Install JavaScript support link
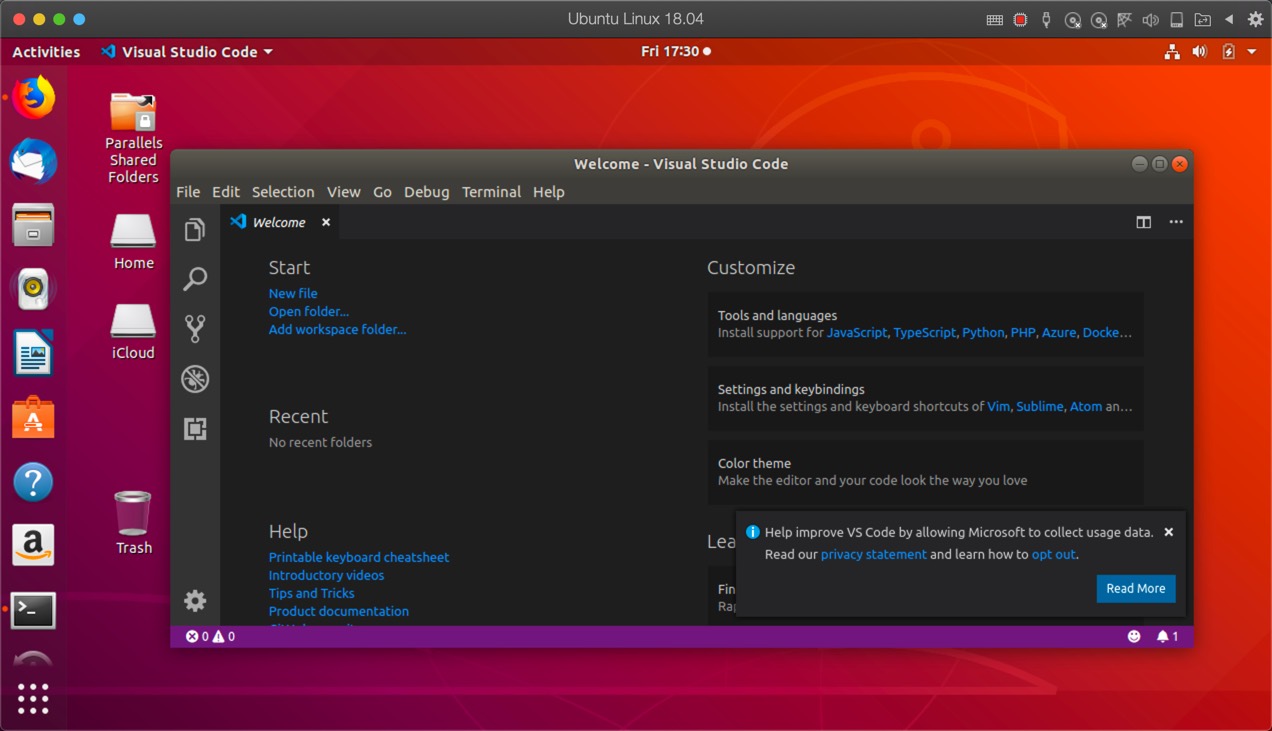 click(x=857, y=332)
